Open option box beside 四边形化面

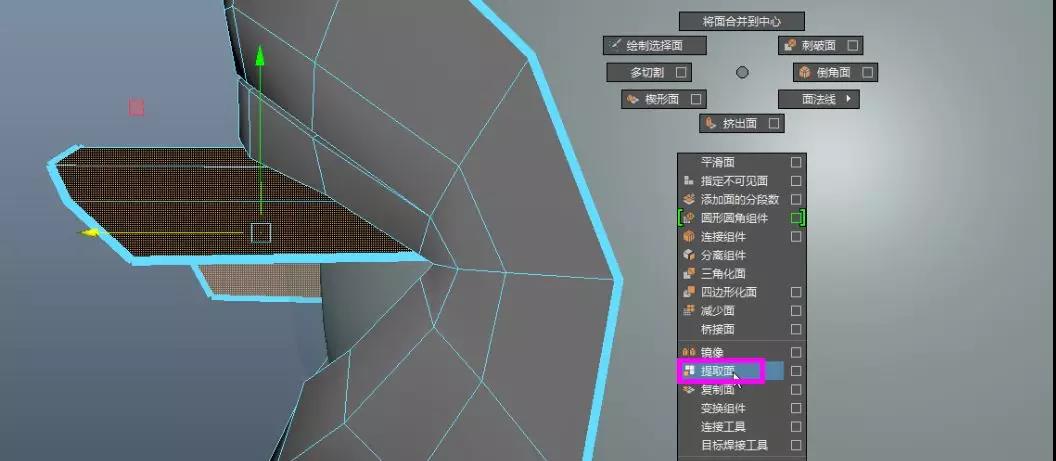pos(796,293)
